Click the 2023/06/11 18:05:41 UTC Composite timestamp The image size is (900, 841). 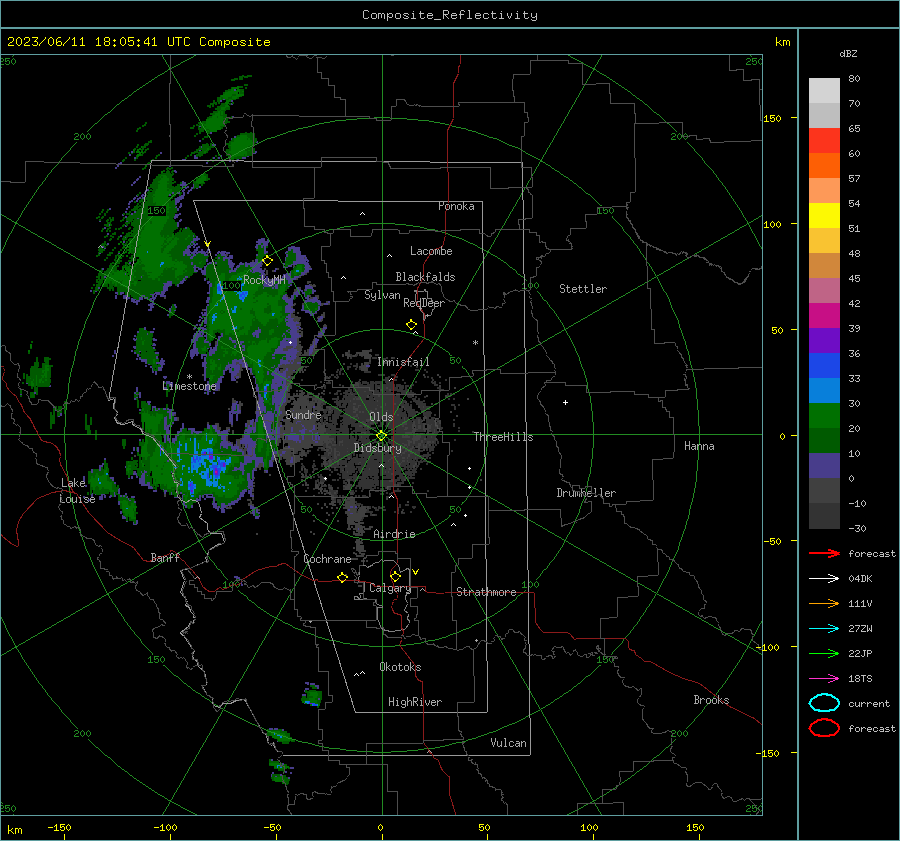coord(138,42)
